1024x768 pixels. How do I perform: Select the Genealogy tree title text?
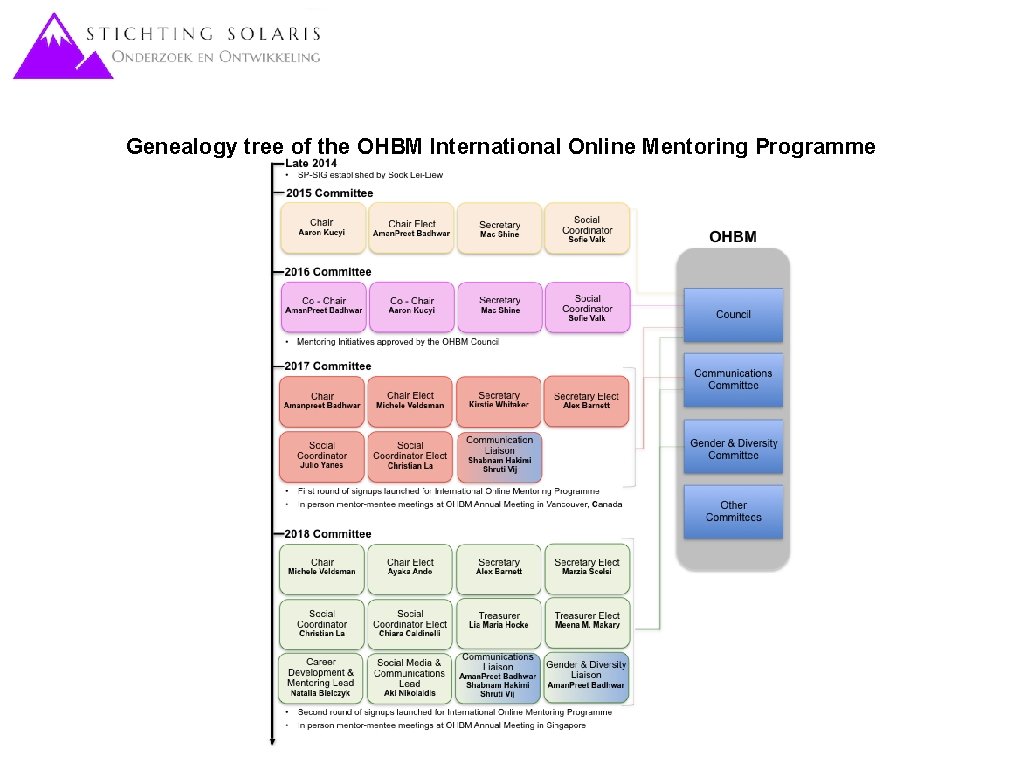501,146
